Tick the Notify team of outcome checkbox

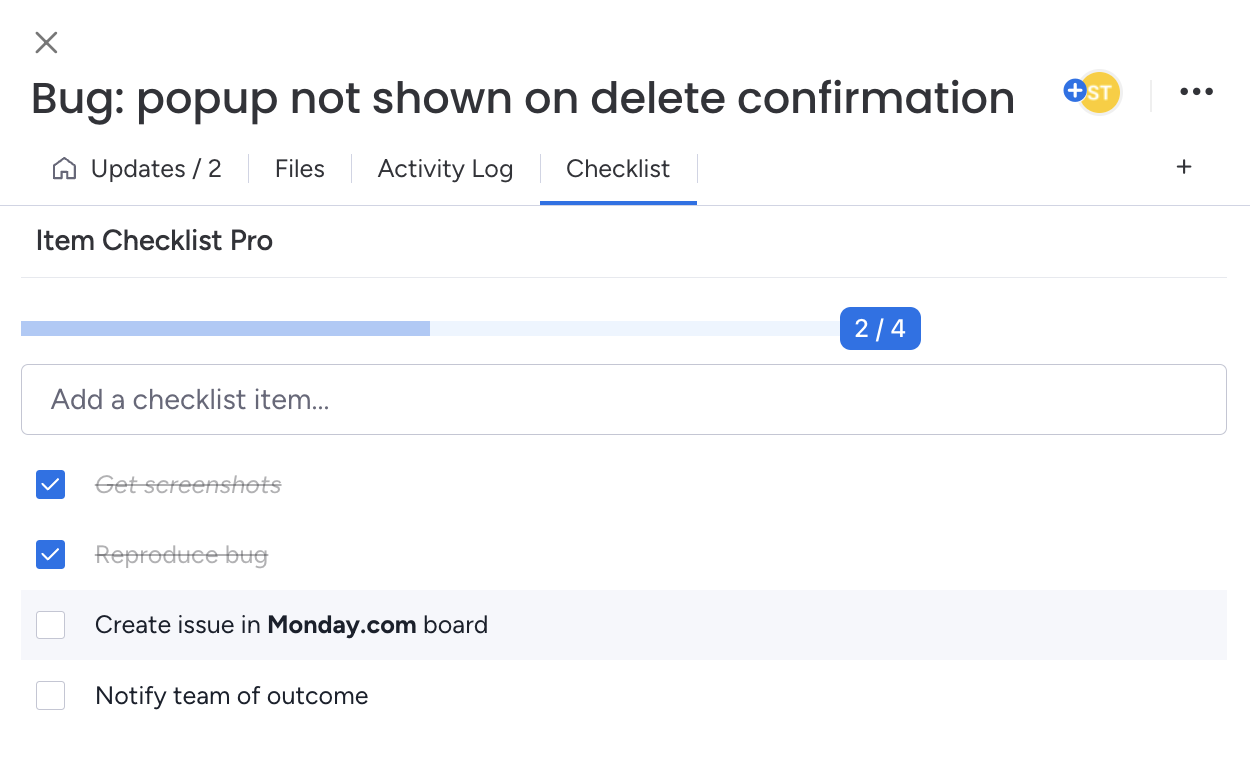pos(51,696)
